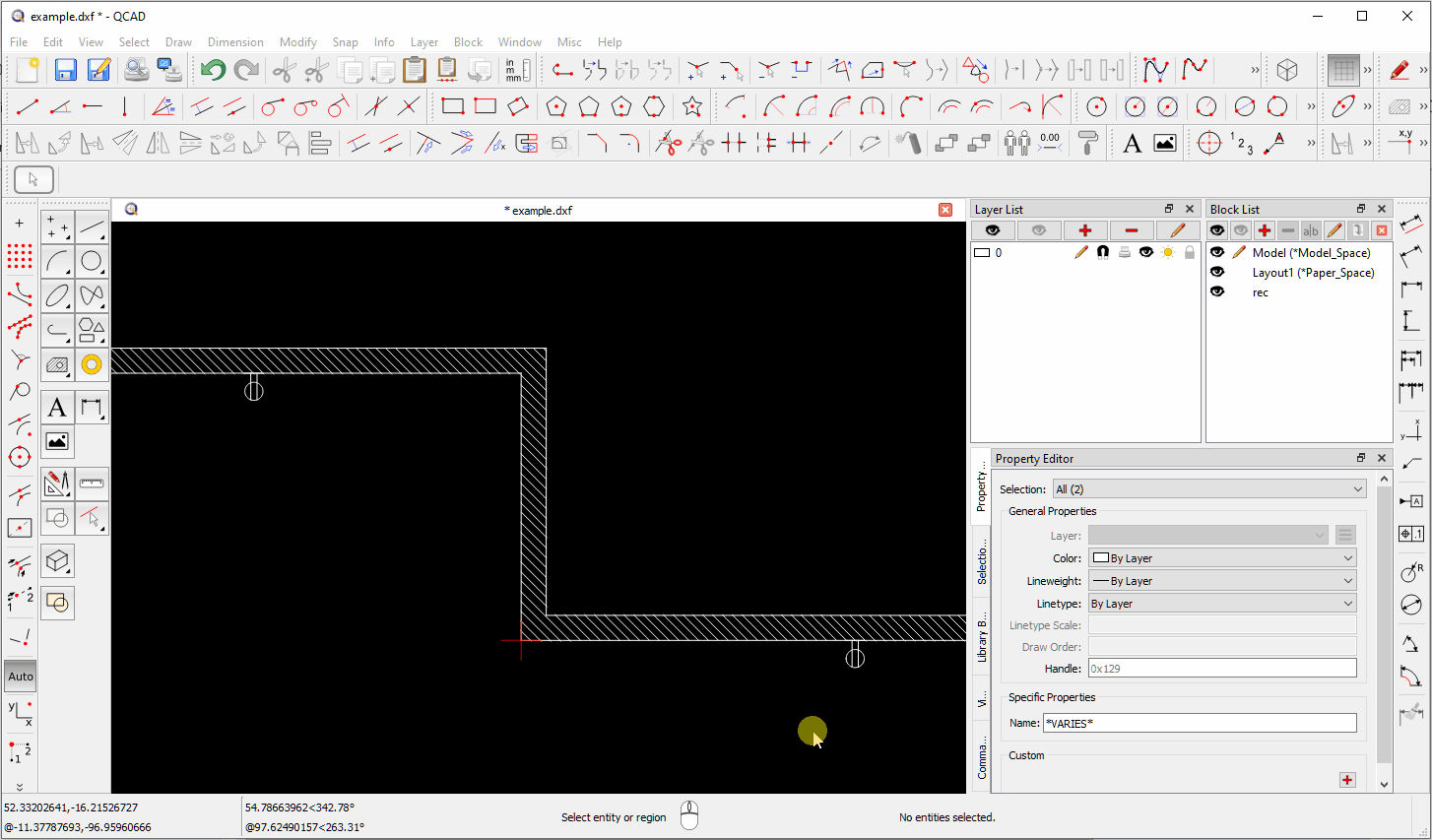The image size is (1432, 840).
Task: Toggle the grid display icon
Action: [1342, 70]
